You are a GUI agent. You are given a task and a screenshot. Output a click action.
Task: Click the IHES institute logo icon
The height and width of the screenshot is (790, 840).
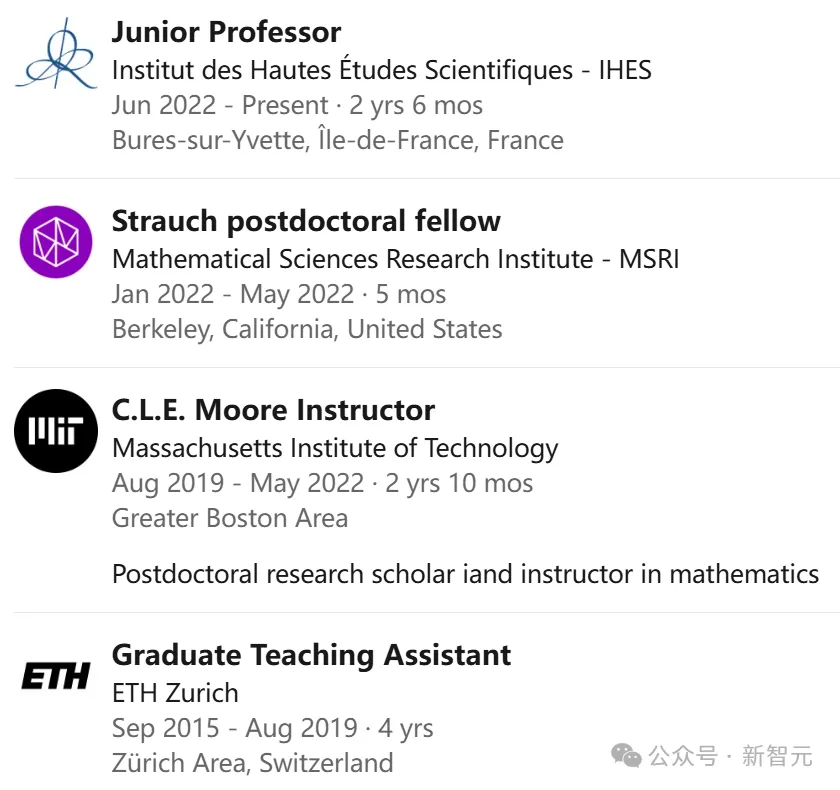pos(56,55)
